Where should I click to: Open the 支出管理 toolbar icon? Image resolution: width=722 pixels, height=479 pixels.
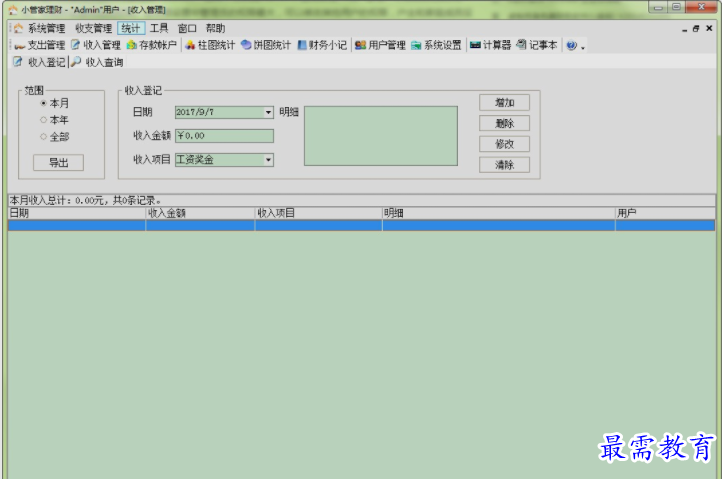[40, 45]
